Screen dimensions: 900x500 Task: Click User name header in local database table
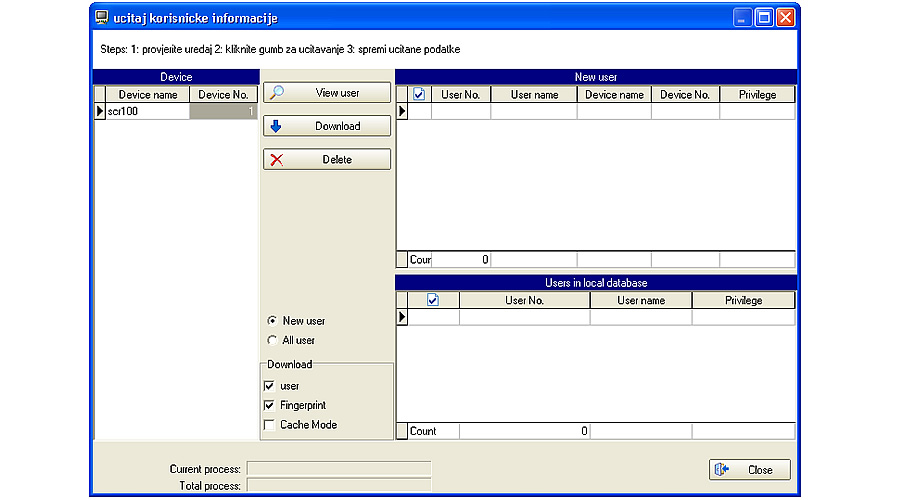640,300
